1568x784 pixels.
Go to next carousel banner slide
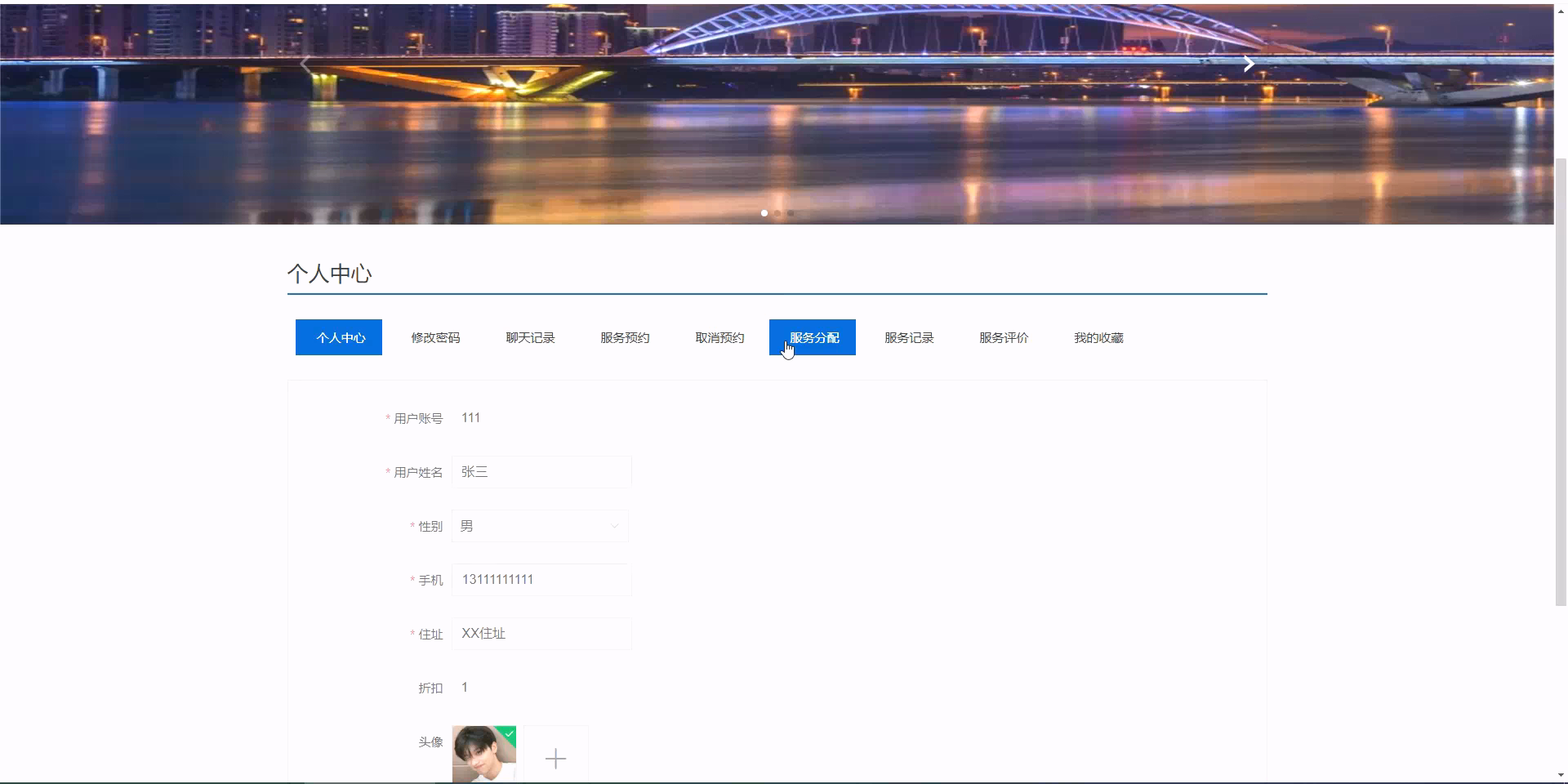[x=1249, y=64]
